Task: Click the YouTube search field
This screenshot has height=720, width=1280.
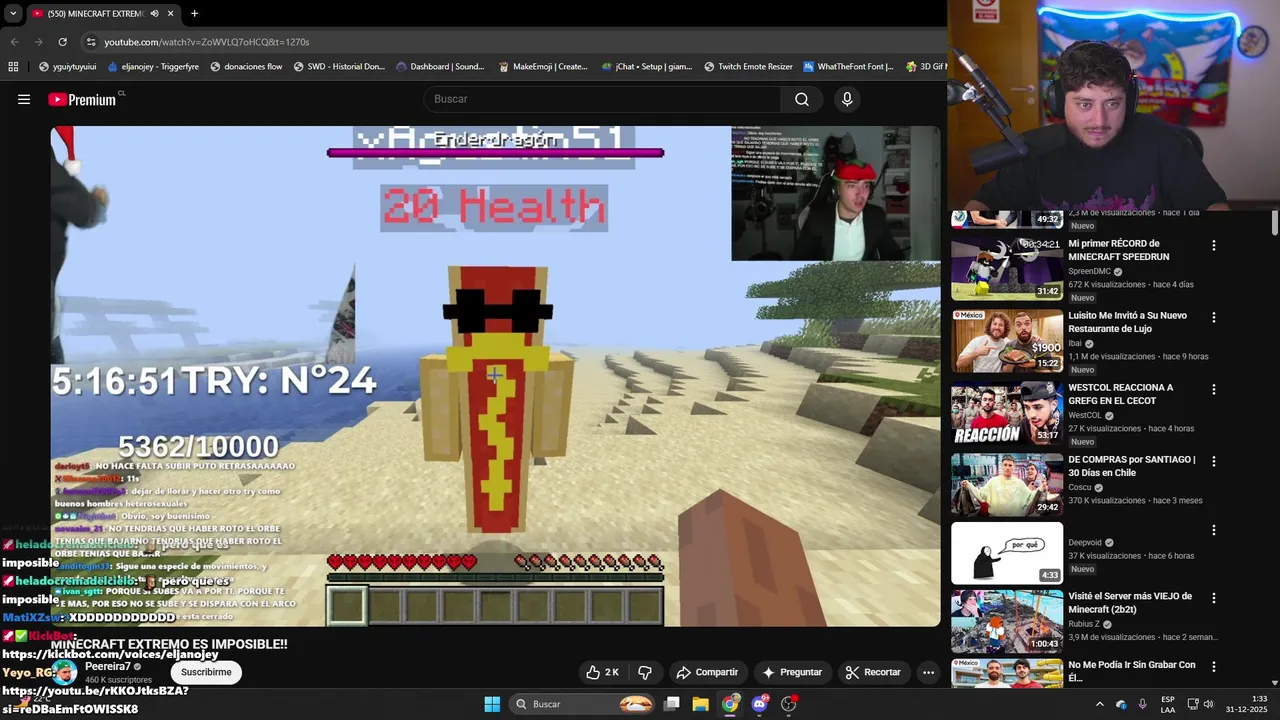Action: [603, 99]
